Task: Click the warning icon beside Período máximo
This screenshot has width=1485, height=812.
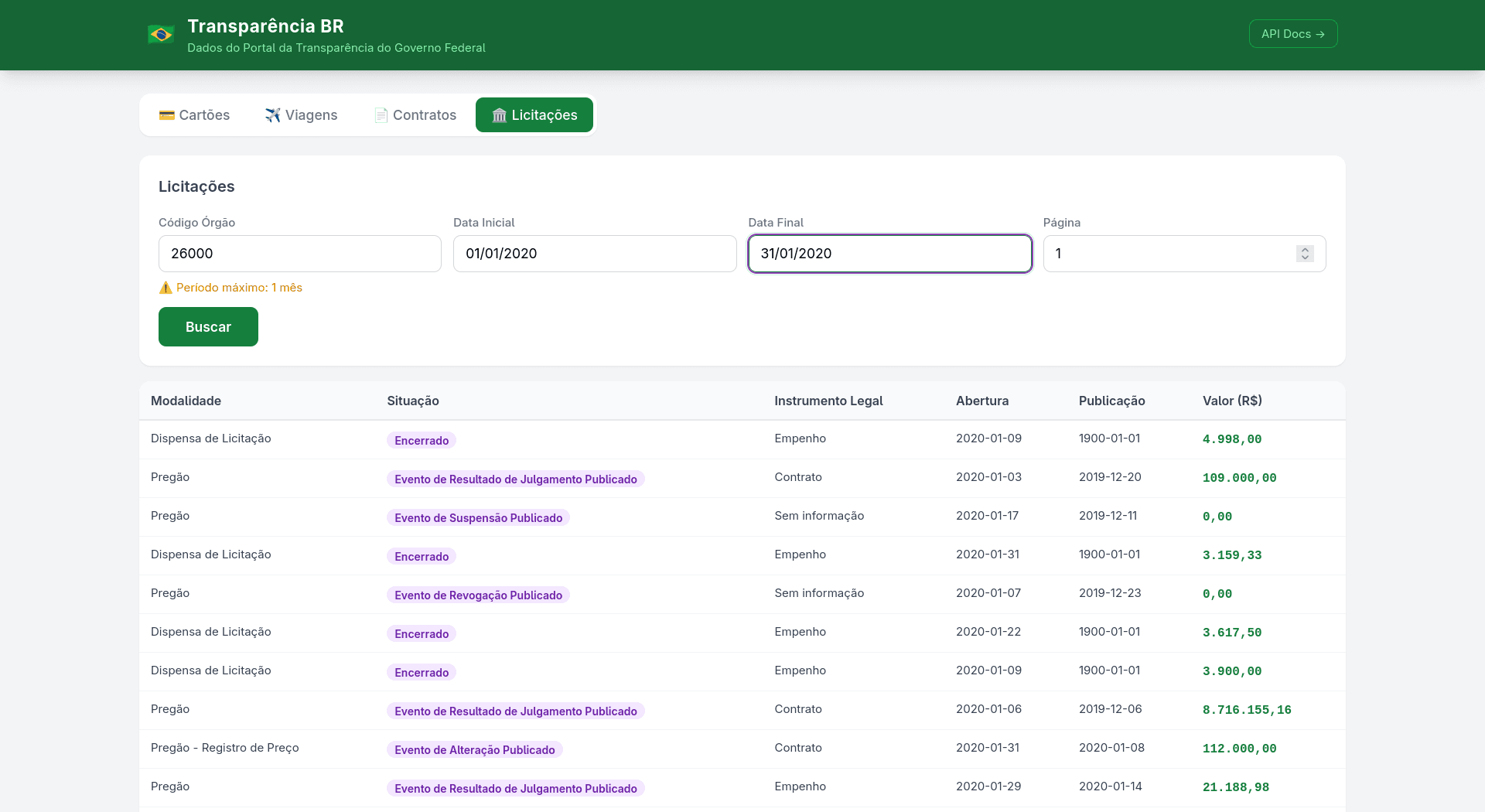Action: coord(166,288)
